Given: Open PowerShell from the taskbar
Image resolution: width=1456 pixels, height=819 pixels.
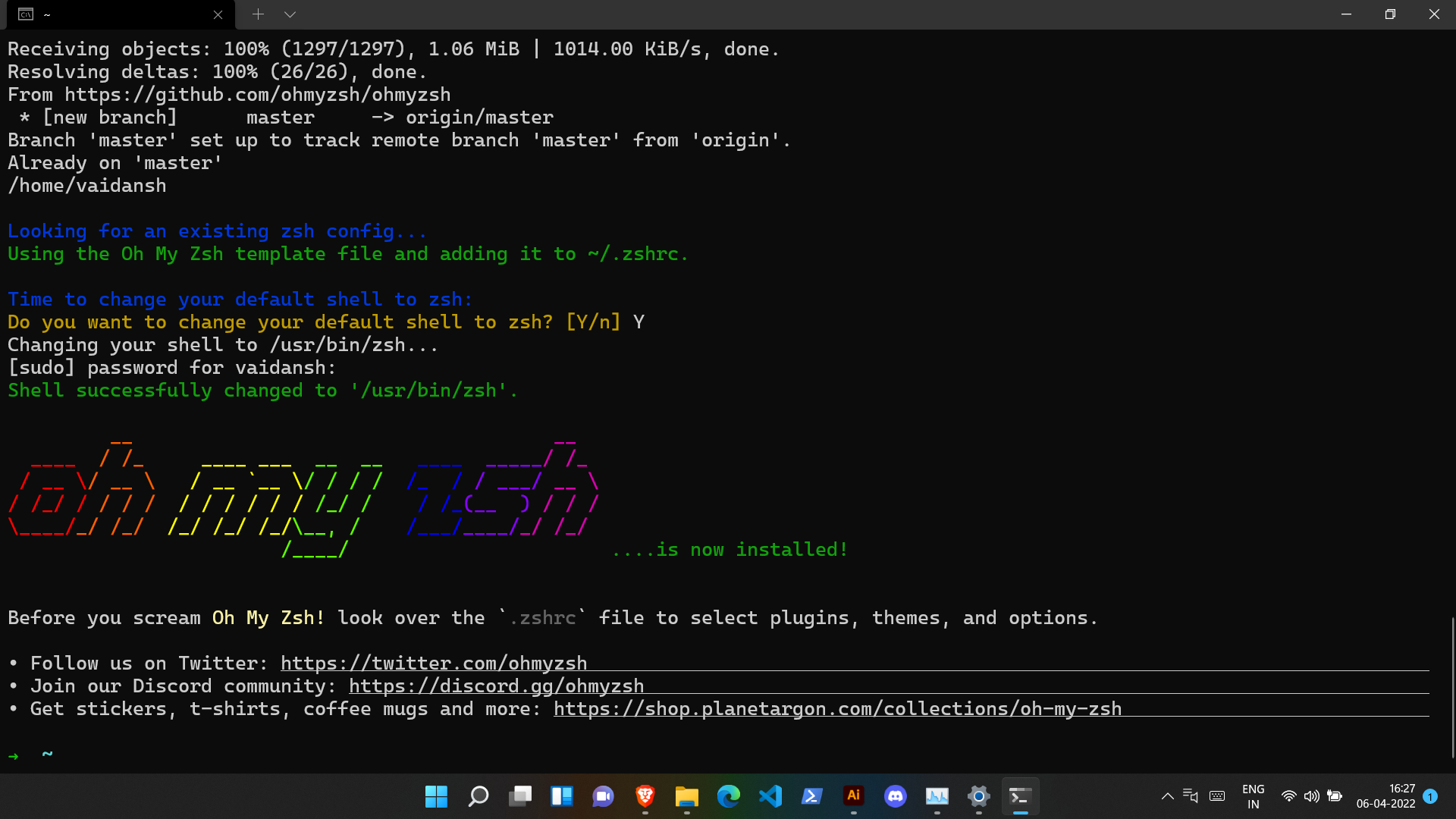Looking at the screenshot, I should [812, 796].
